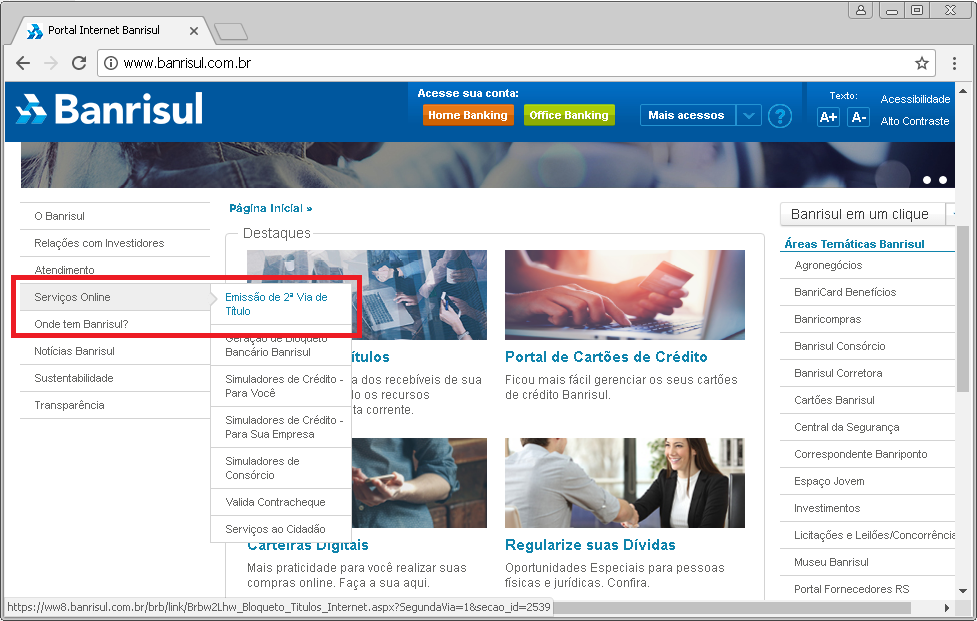The width and height of the screenshot is (977, 621).
Task: Click the Home Banking button
Action: [x=468, y=115]
